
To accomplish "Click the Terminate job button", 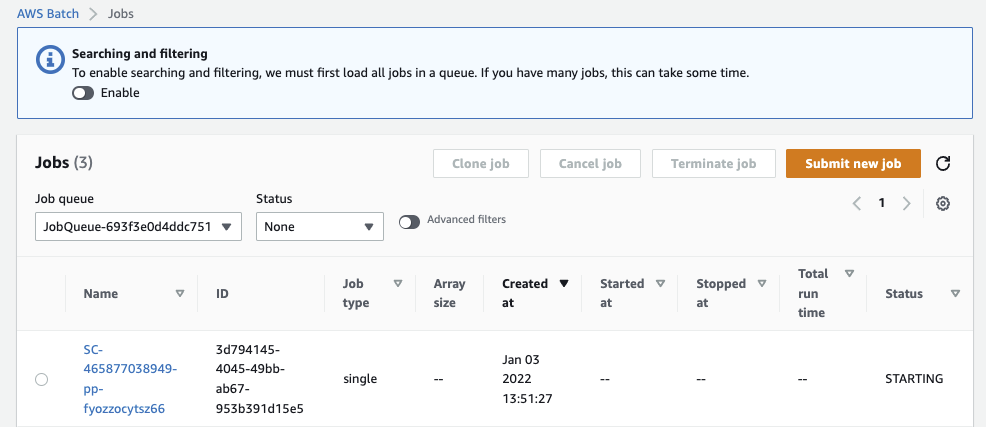I will [714, 164].
